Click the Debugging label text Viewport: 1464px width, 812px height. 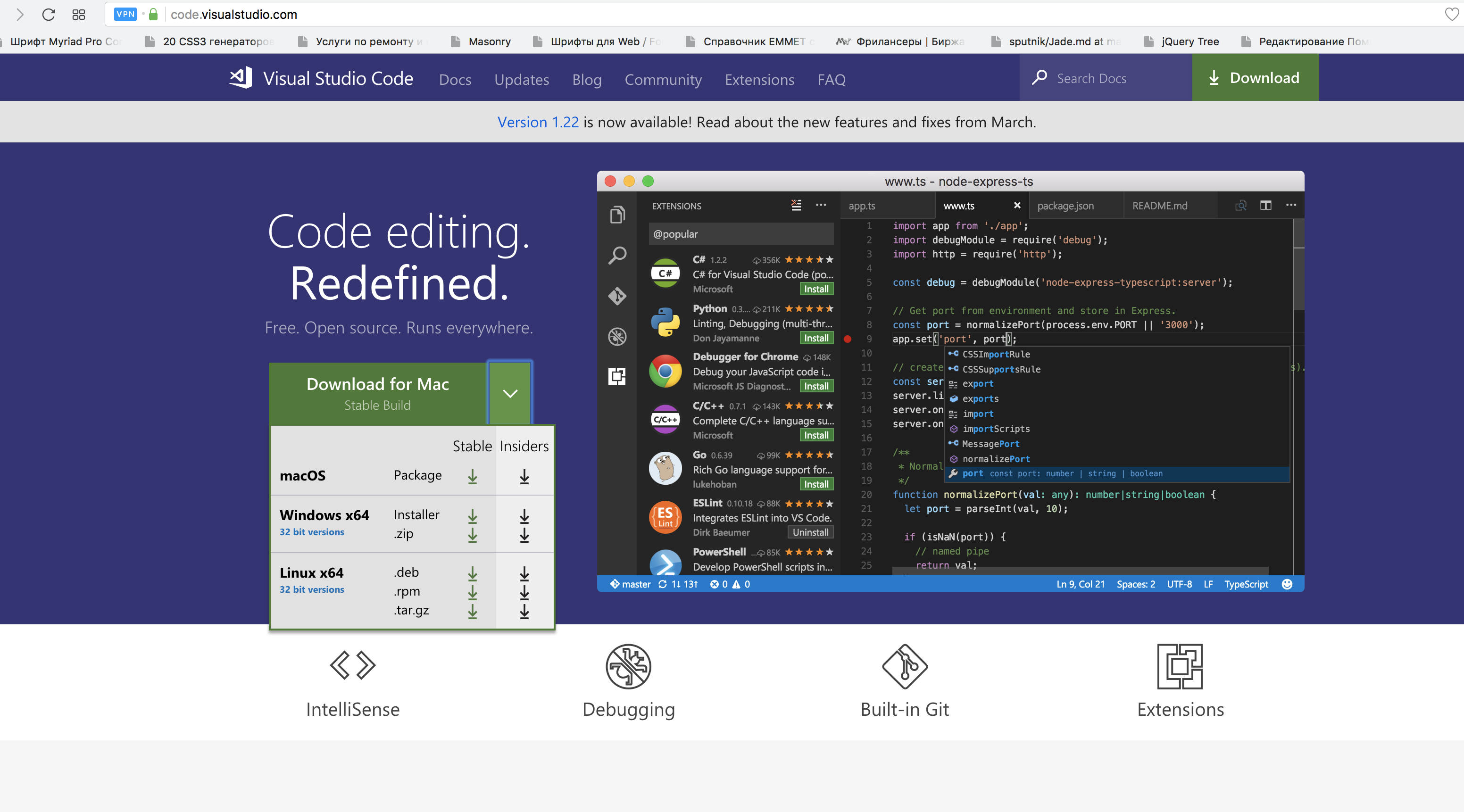629,710
